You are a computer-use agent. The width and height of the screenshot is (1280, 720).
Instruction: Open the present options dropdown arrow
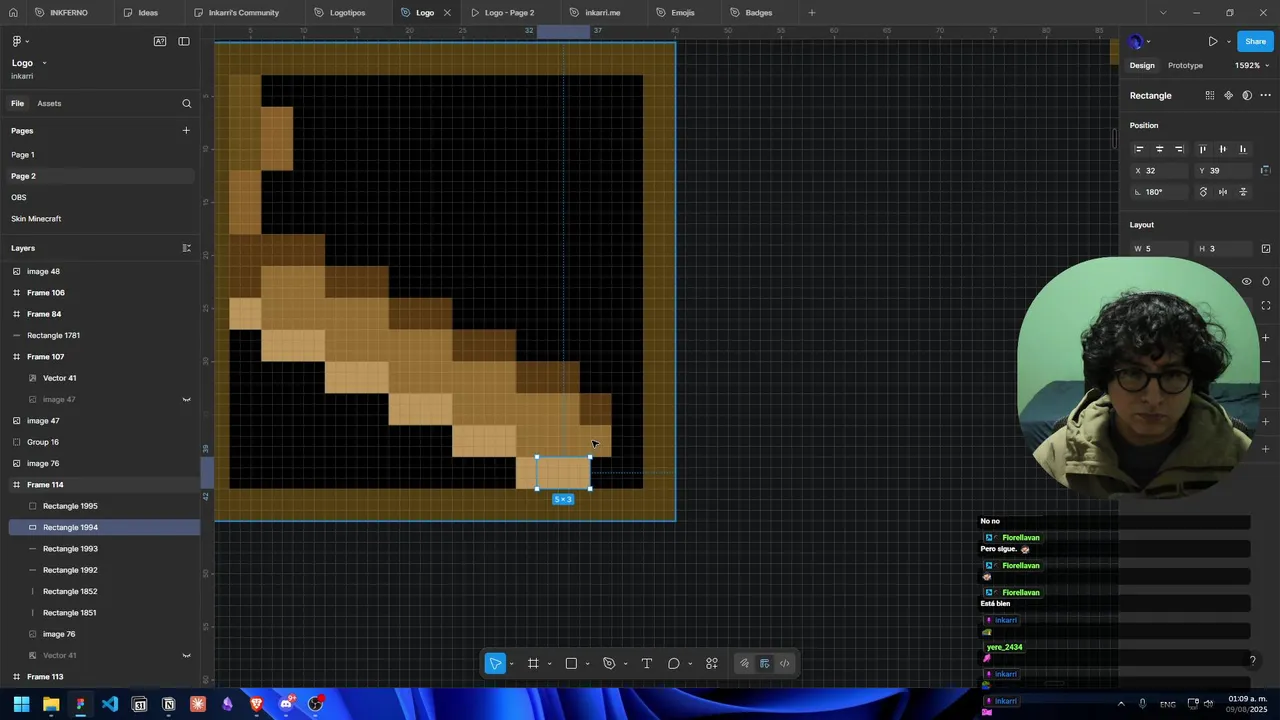click(x=1228, y=42)
